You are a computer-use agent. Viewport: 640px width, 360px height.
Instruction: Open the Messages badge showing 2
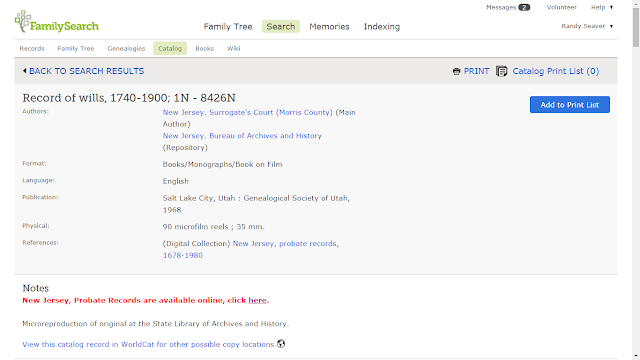(x=524, y=7)
